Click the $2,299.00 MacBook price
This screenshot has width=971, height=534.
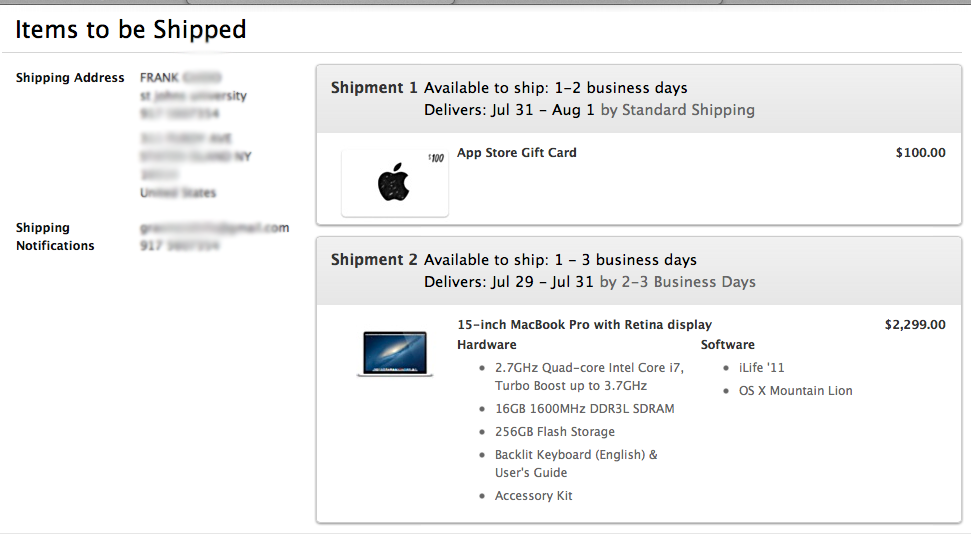[x=914, y=325]
